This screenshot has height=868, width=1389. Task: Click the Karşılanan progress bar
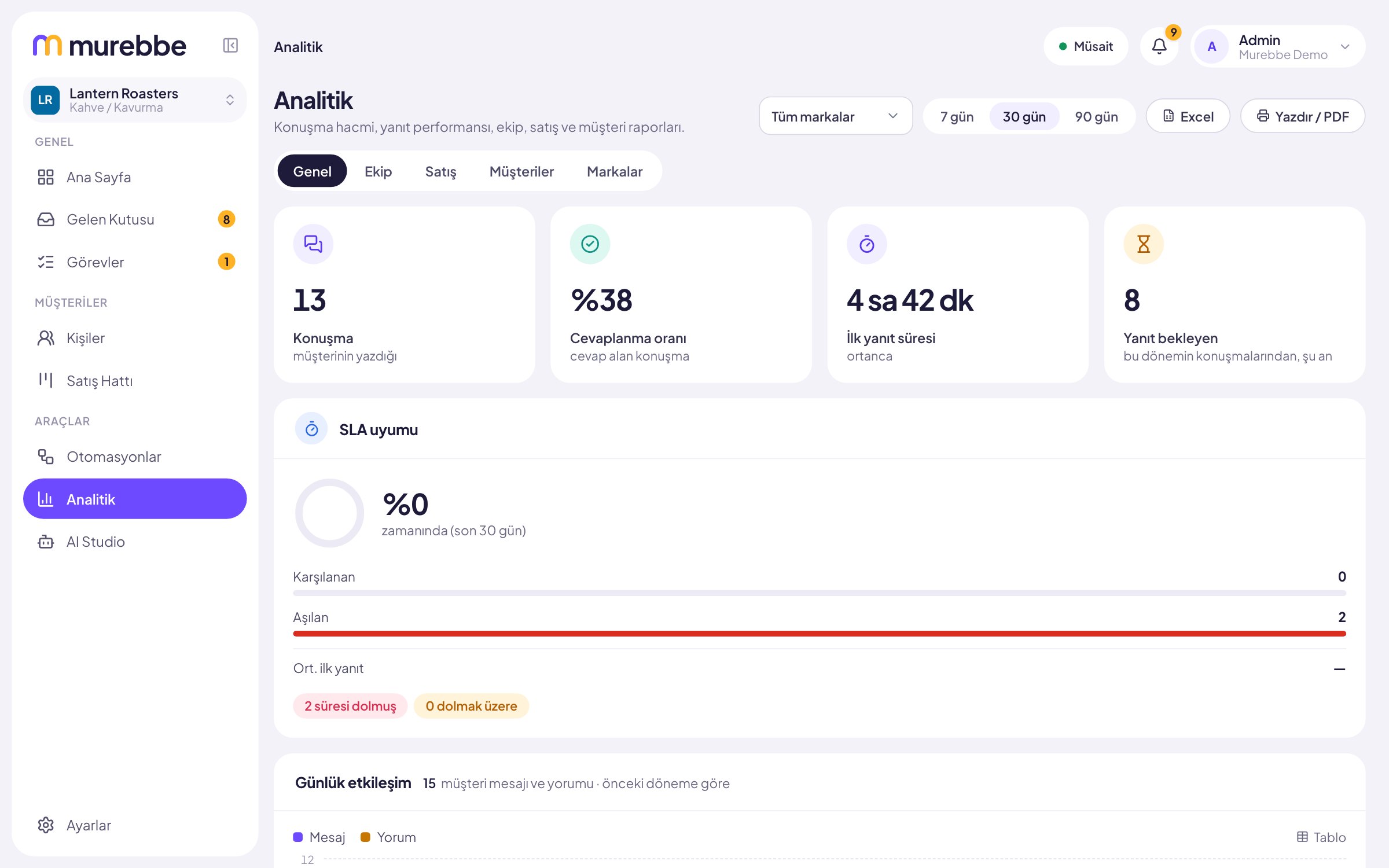tap(820, 593)
